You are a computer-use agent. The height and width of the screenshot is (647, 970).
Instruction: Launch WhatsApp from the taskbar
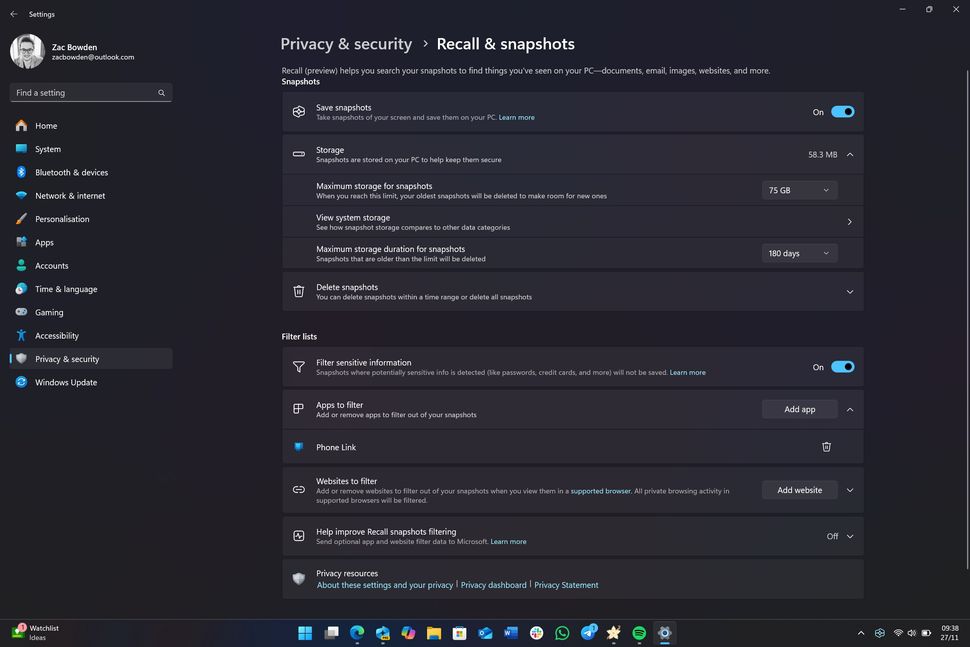561,633
